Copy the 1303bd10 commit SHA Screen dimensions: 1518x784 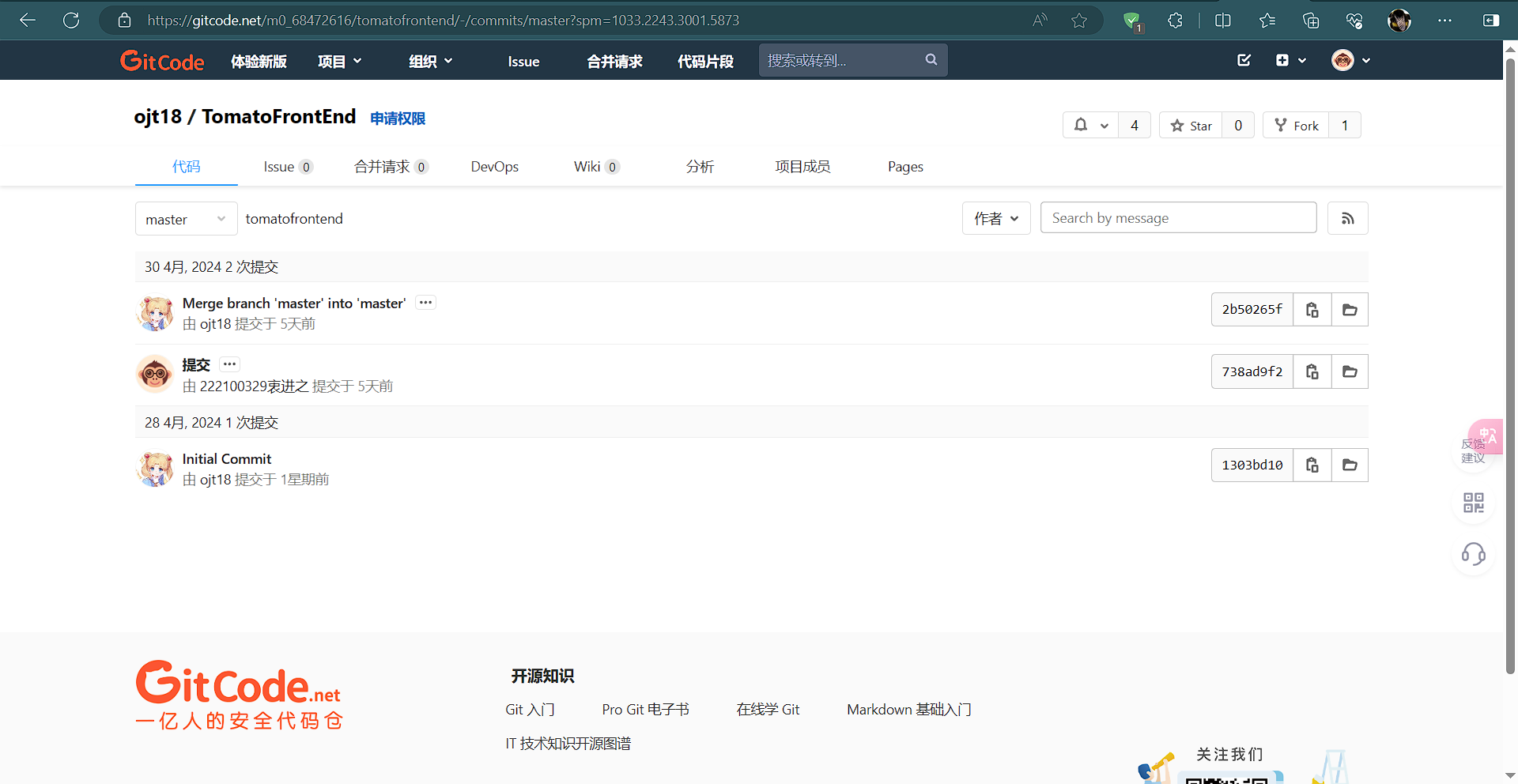tap(1312, 465)
